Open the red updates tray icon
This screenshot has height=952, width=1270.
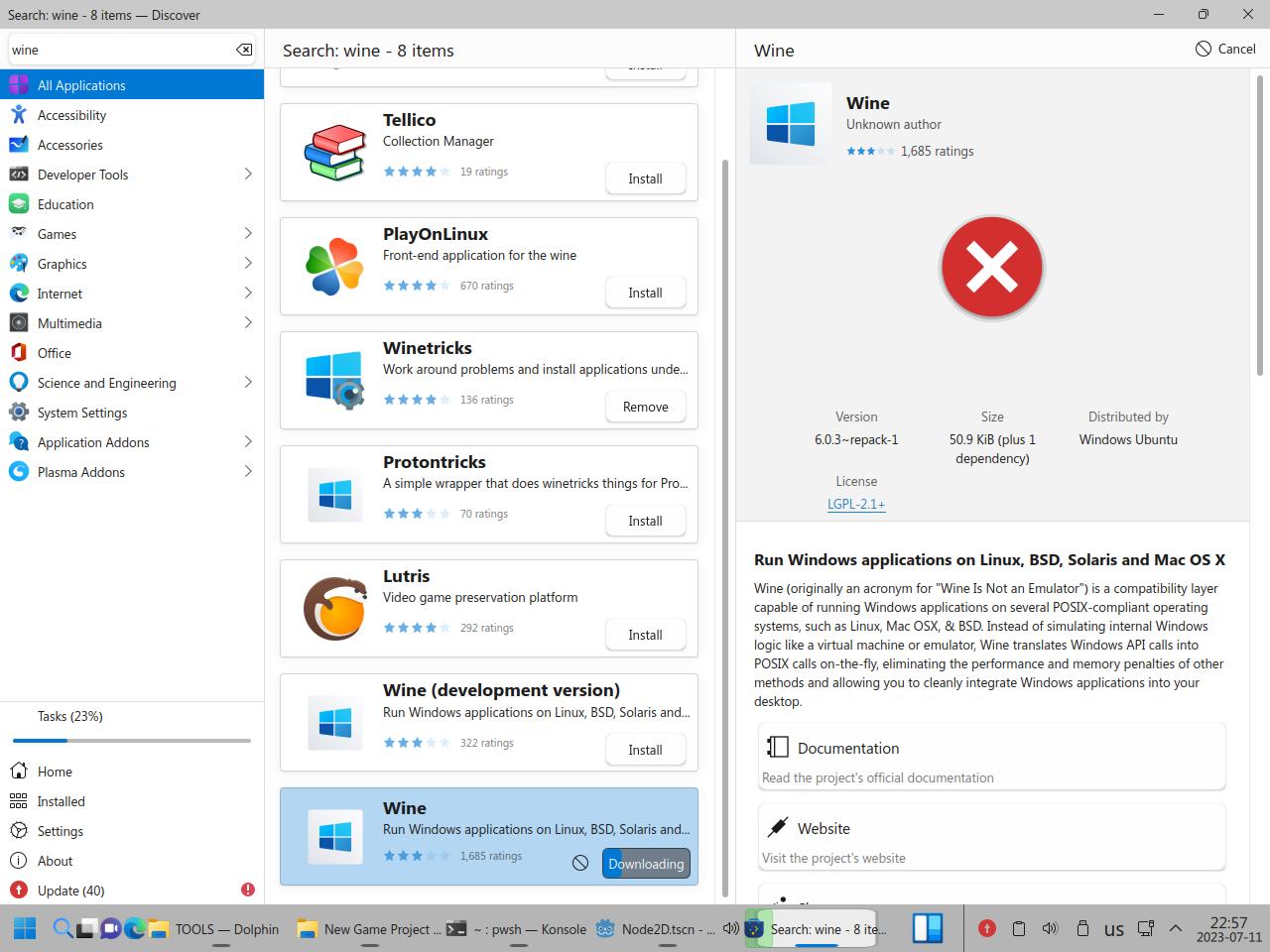click(986, 929)
